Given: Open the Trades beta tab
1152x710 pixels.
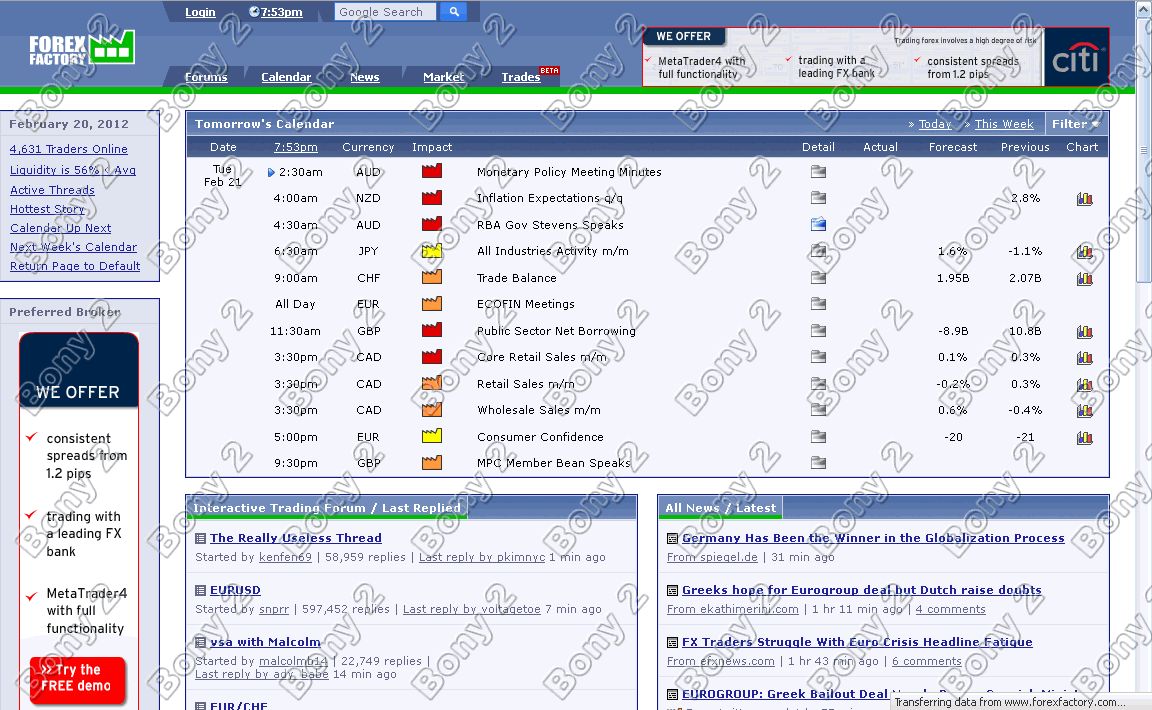Looking at the screenshot, I should tap(521, 77).
